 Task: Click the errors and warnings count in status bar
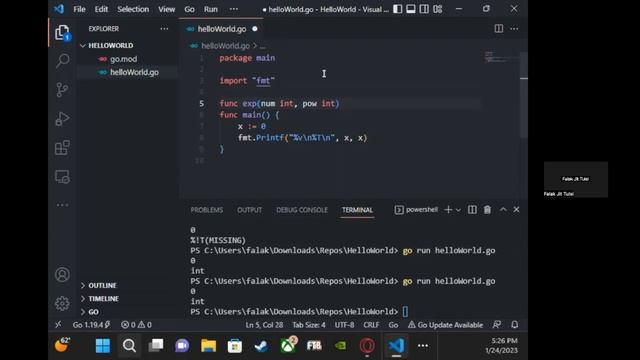[x=136, y=325]
